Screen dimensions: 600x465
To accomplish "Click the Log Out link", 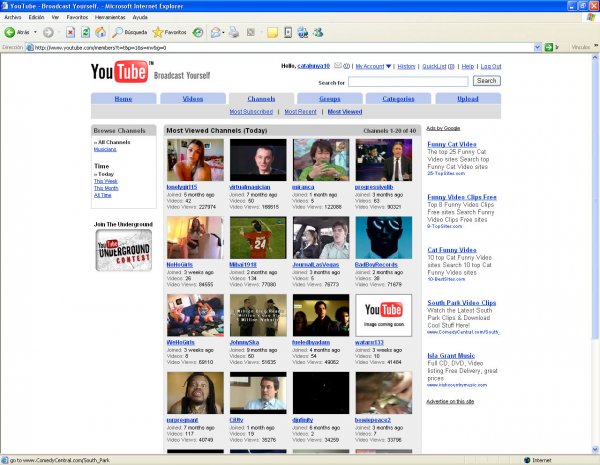I will coord(491,66).
